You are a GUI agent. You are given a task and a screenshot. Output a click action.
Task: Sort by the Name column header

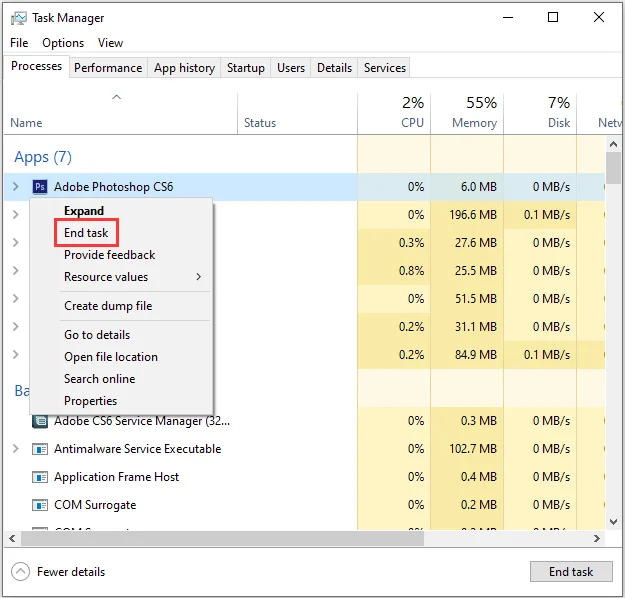[121, 113]
